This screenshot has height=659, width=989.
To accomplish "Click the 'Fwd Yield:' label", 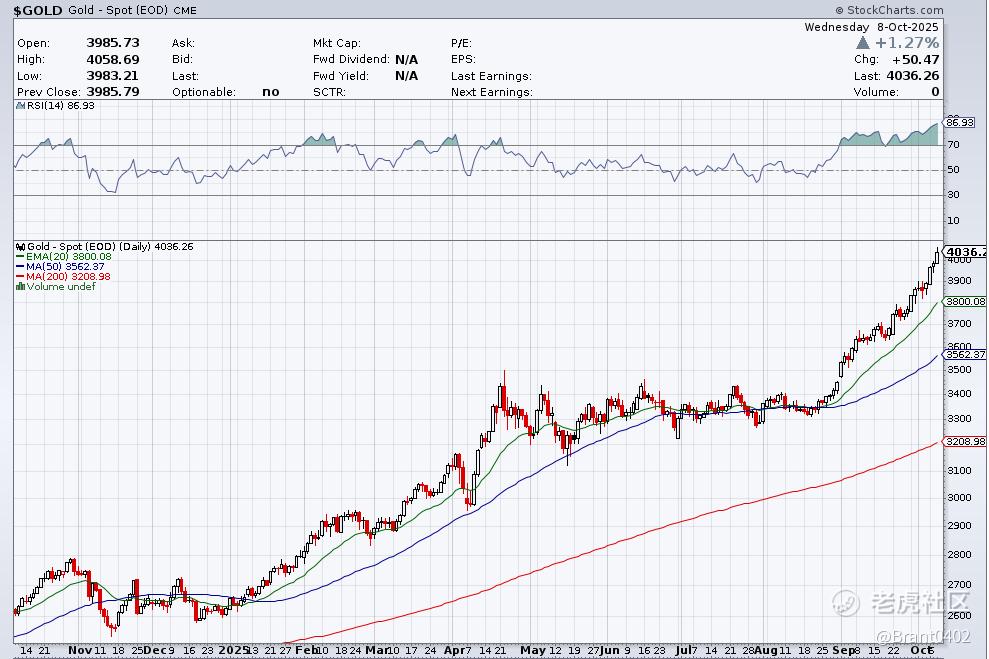I will point(342,76).
